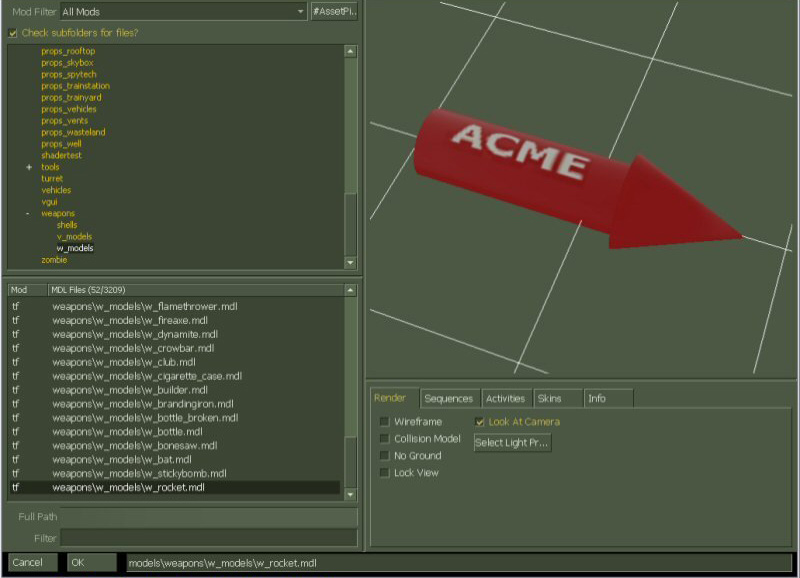Enable the No Ground checkbox

point(385,456)
